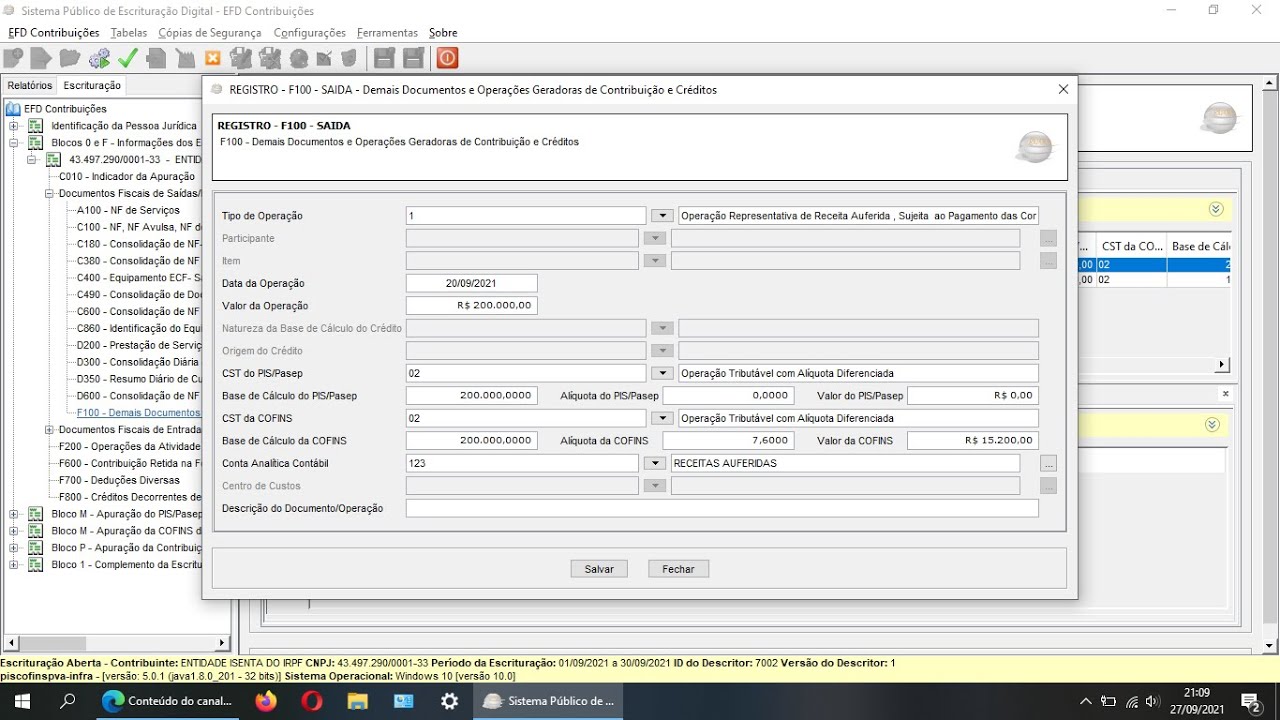Click the EFD Contribuições book icon in tree

point(13,109)
